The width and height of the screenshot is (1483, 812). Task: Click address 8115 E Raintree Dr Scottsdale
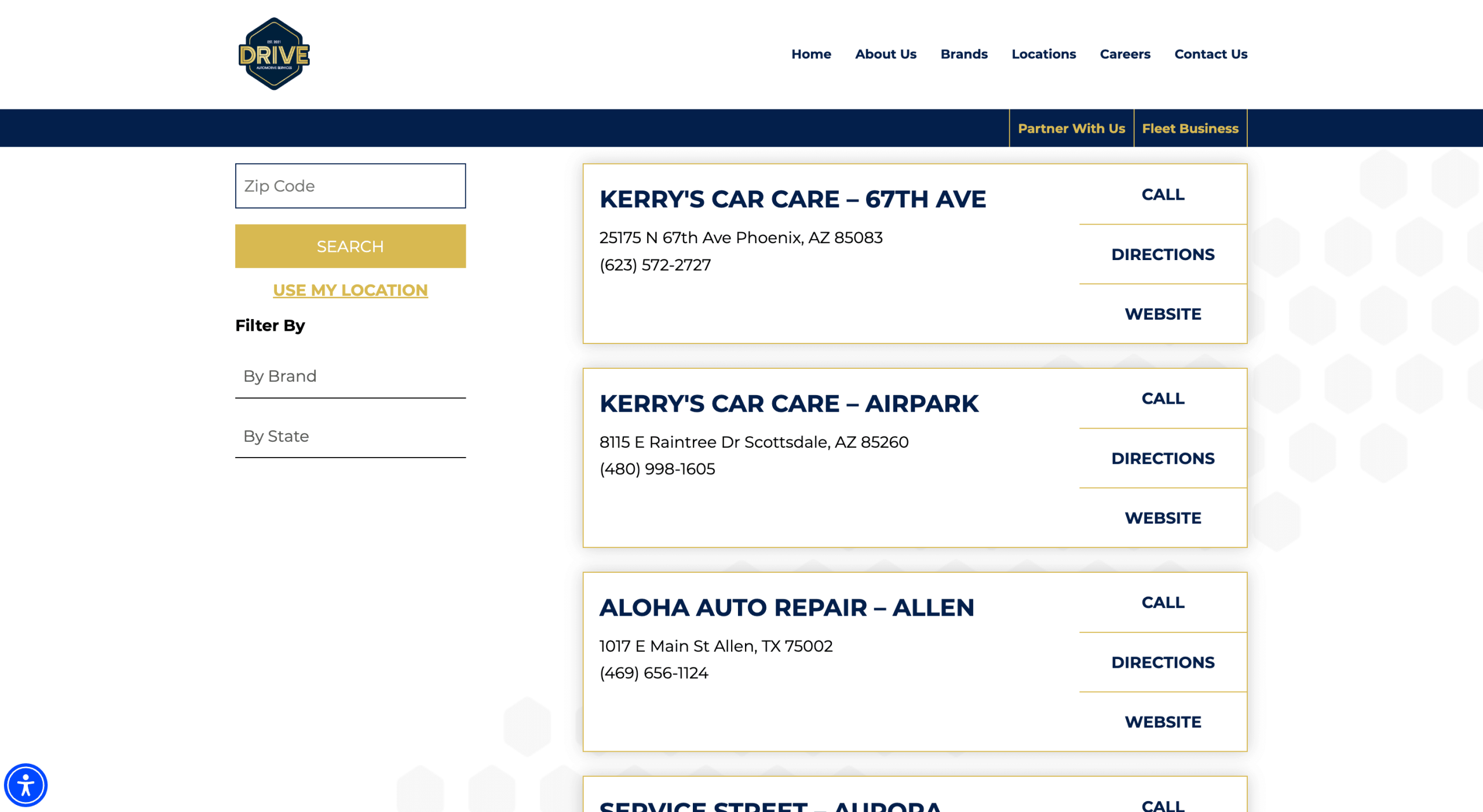tap(754, 442)
